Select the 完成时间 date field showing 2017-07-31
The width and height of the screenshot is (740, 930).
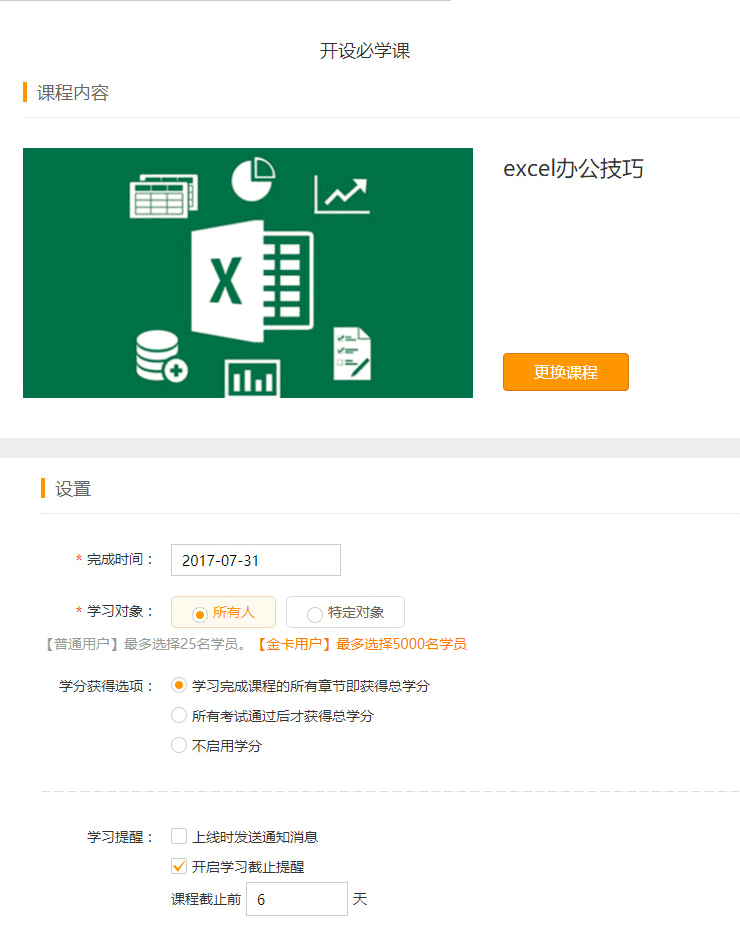click(256, 560)
